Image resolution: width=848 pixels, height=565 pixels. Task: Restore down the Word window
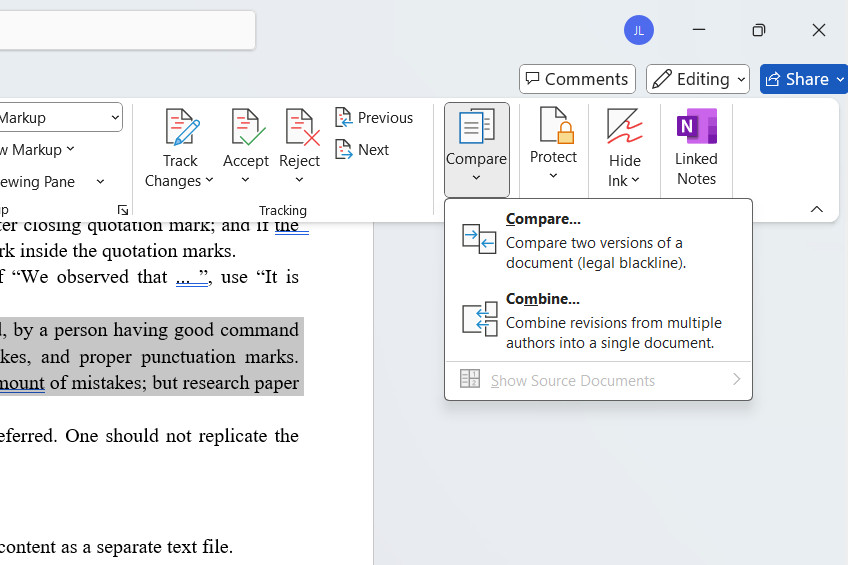(759, 30)
